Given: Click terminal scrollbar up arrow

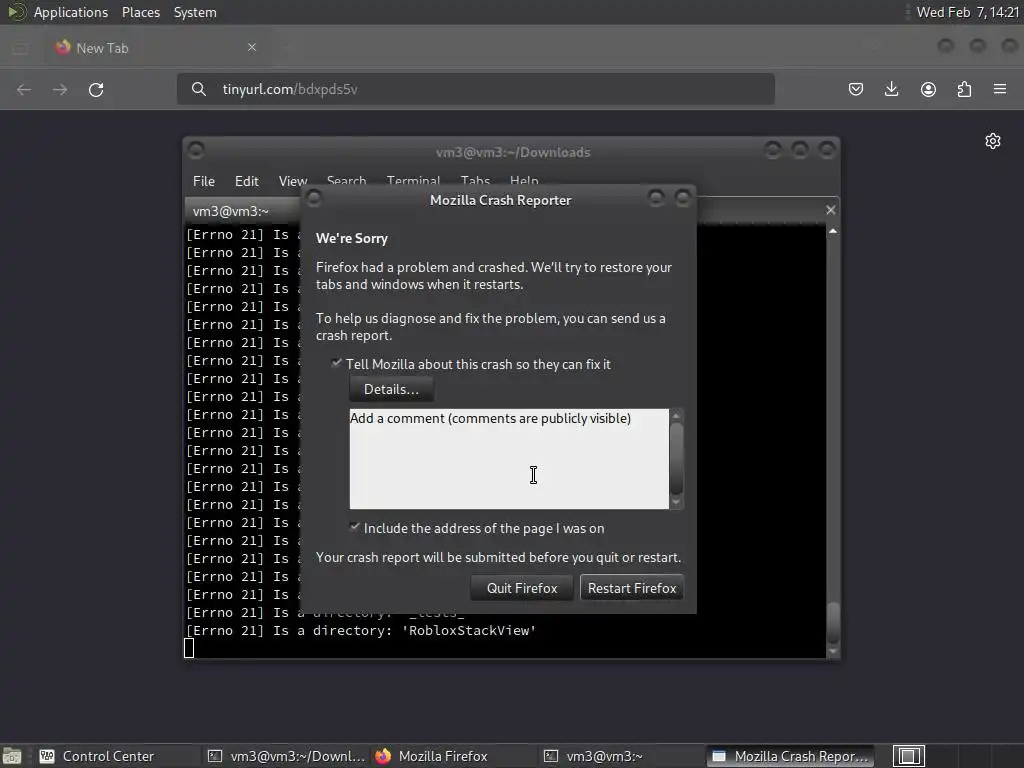Looking at the screenshot, I should coord(833,231).
